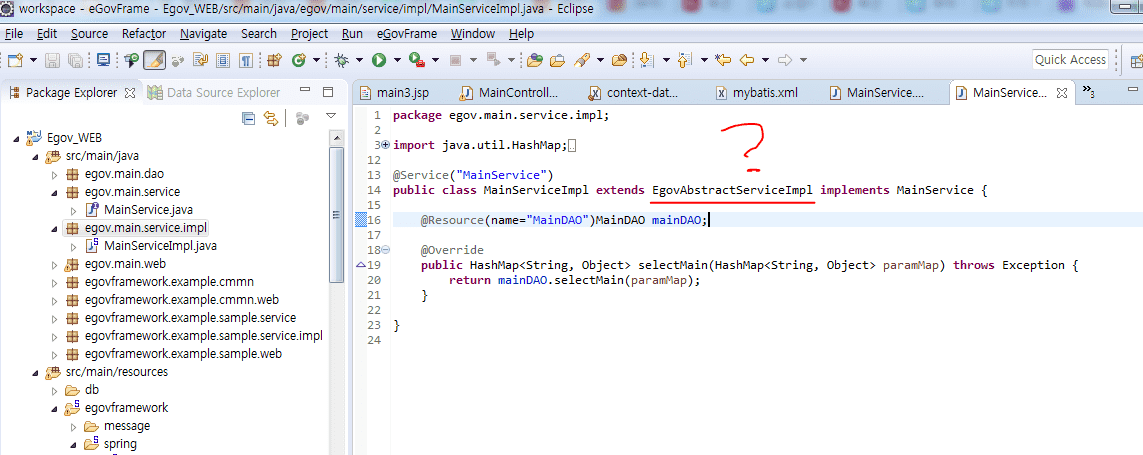
Task: Click Collapse All in Package Explorer
Action: [249, 117]
